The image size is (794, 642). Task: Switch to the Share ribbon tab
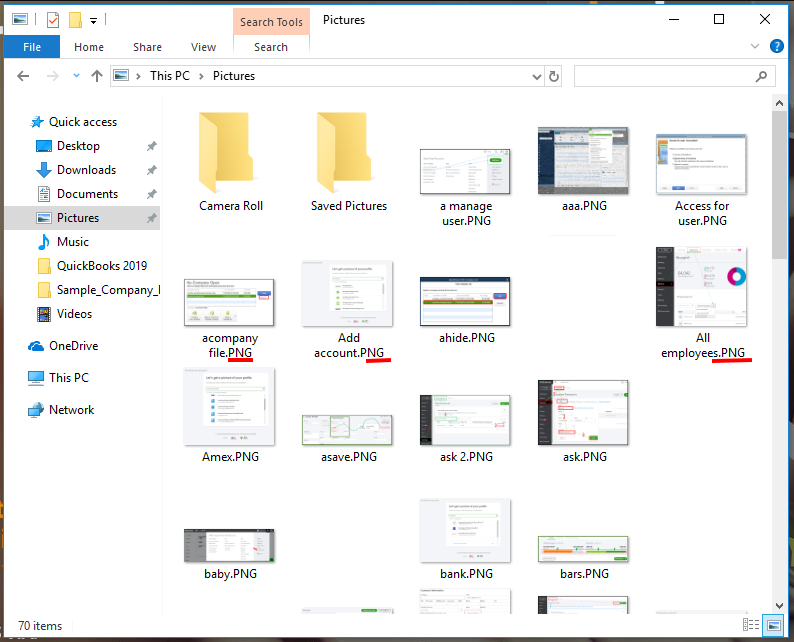click(x=147, y=47)
